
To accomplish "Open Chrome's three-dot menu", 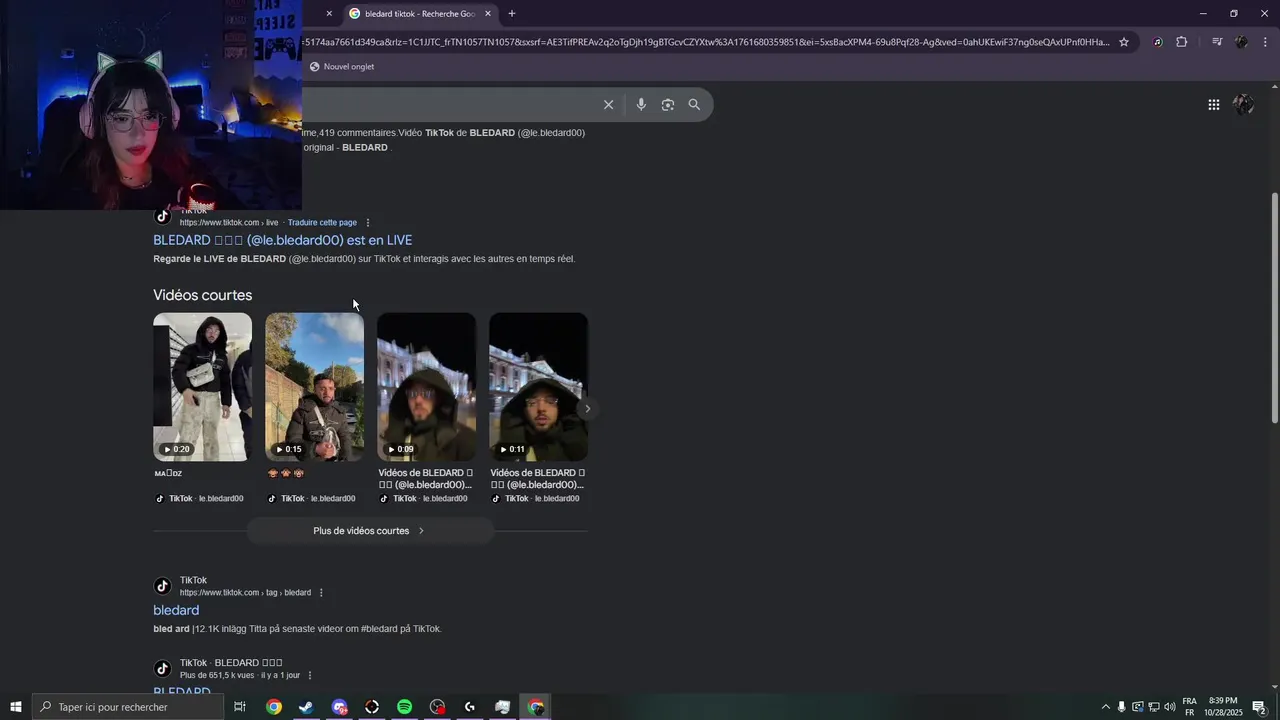I will click(1266, 42).
